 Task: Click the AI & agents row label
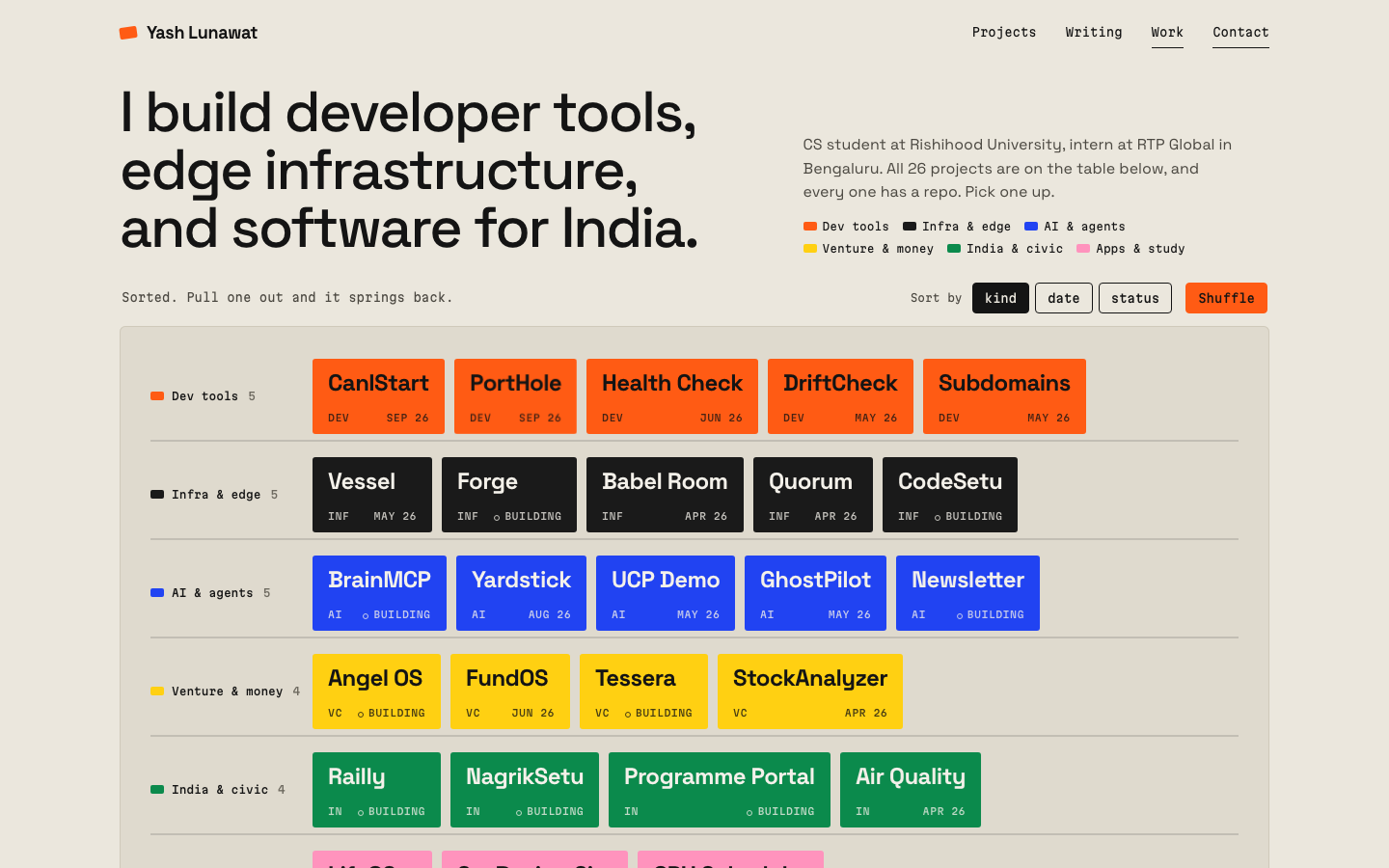[x=210, y=593]
